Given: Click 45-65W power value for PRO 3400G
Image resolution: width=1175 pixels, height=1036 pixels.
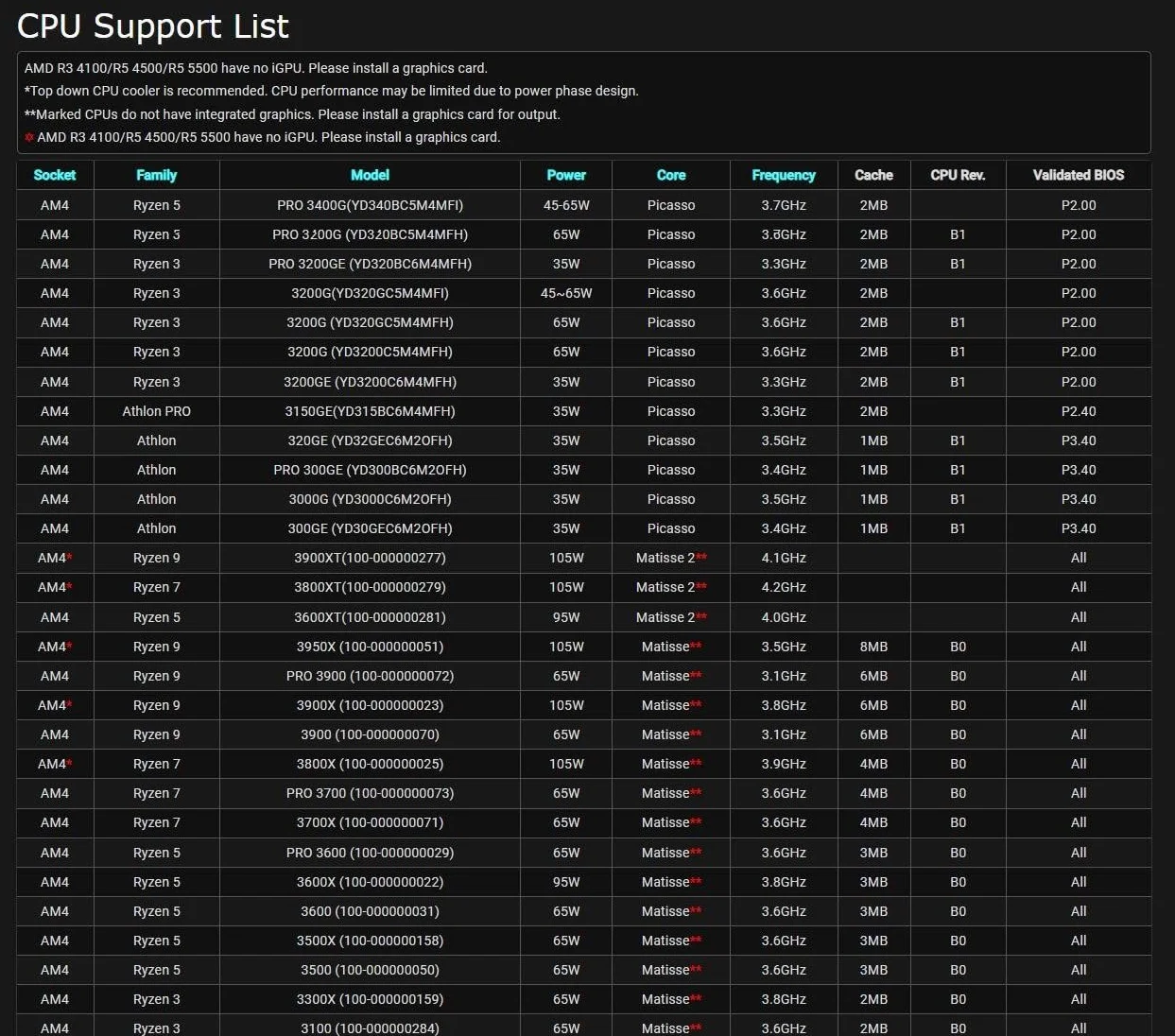Looking at the screenshot, I should coord(566,205).
